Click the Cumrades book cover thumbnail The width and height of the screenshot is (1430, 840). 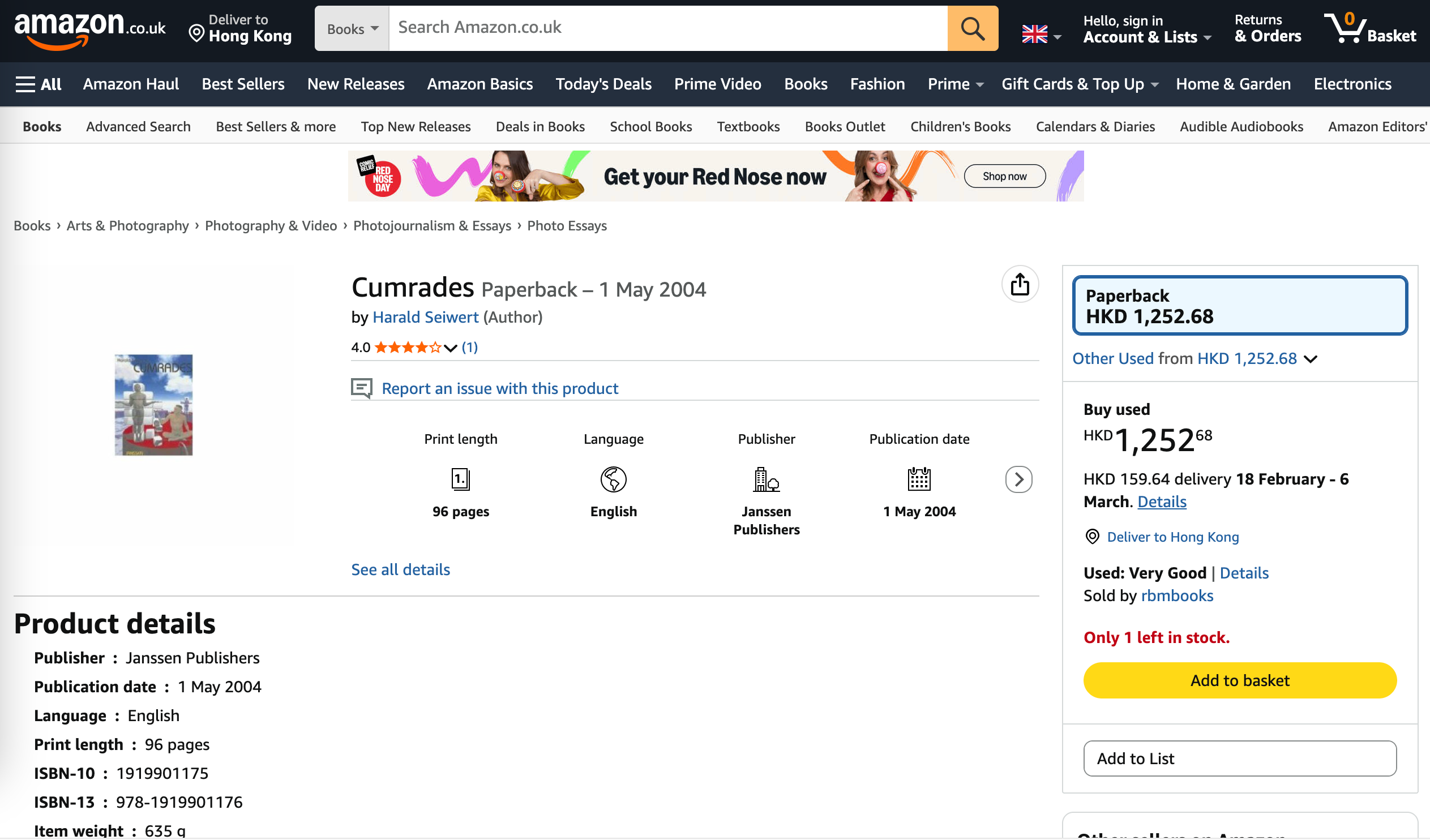click(153, 405)
